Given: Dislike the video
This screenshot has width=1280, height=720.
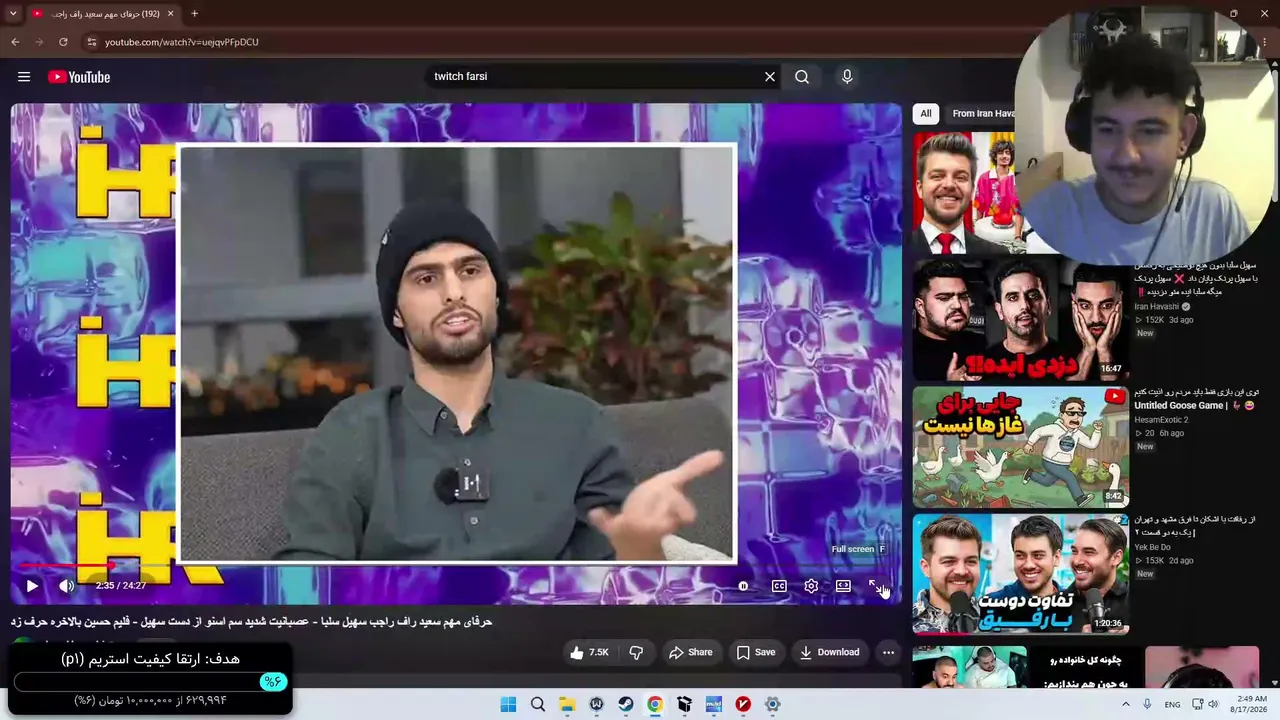Looking at the screenshot, I should [636, 653].
